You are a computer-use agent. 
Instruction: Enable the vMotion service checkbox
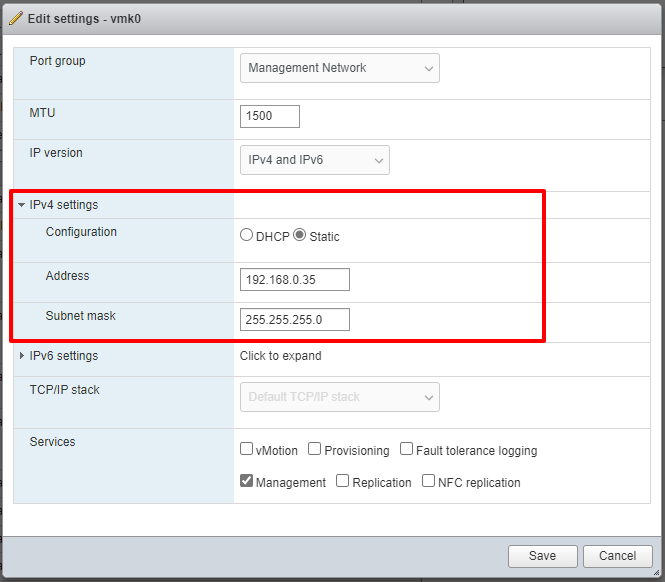pos(247,450)
